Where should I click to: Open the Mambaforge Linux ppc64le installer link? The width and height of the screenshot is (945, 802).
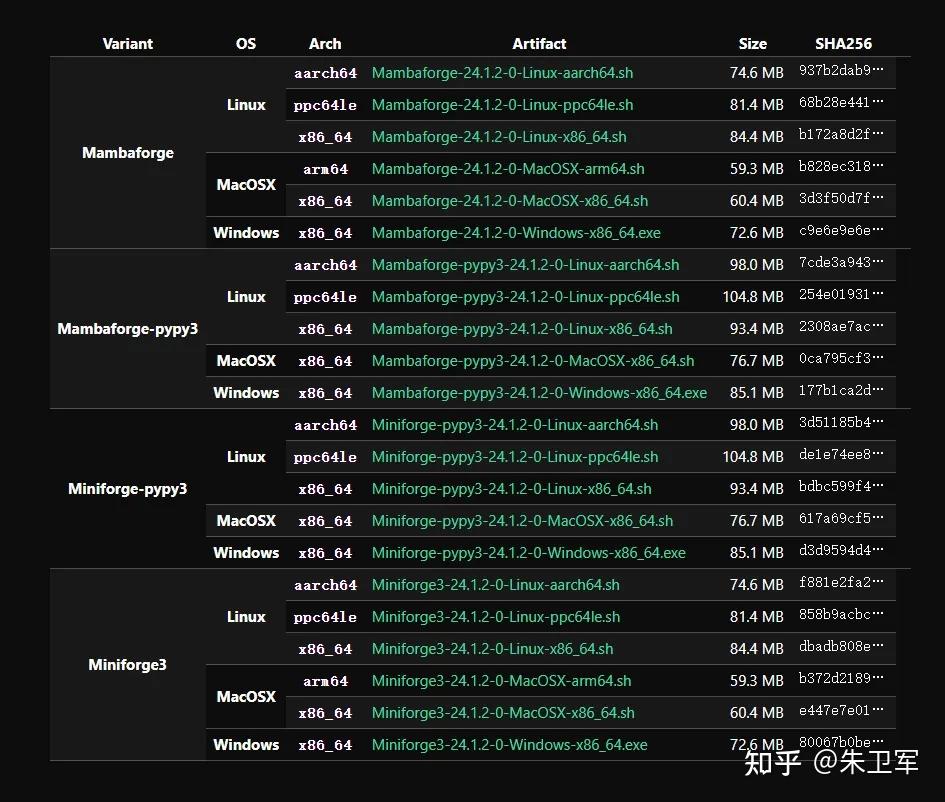(502, 105)
